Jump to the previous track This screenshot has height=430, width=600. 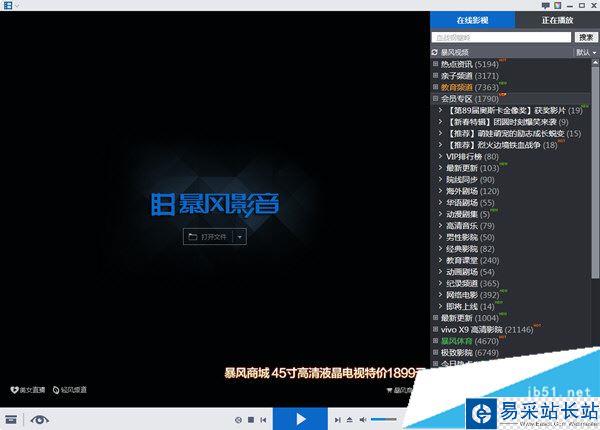coord(263,420)
